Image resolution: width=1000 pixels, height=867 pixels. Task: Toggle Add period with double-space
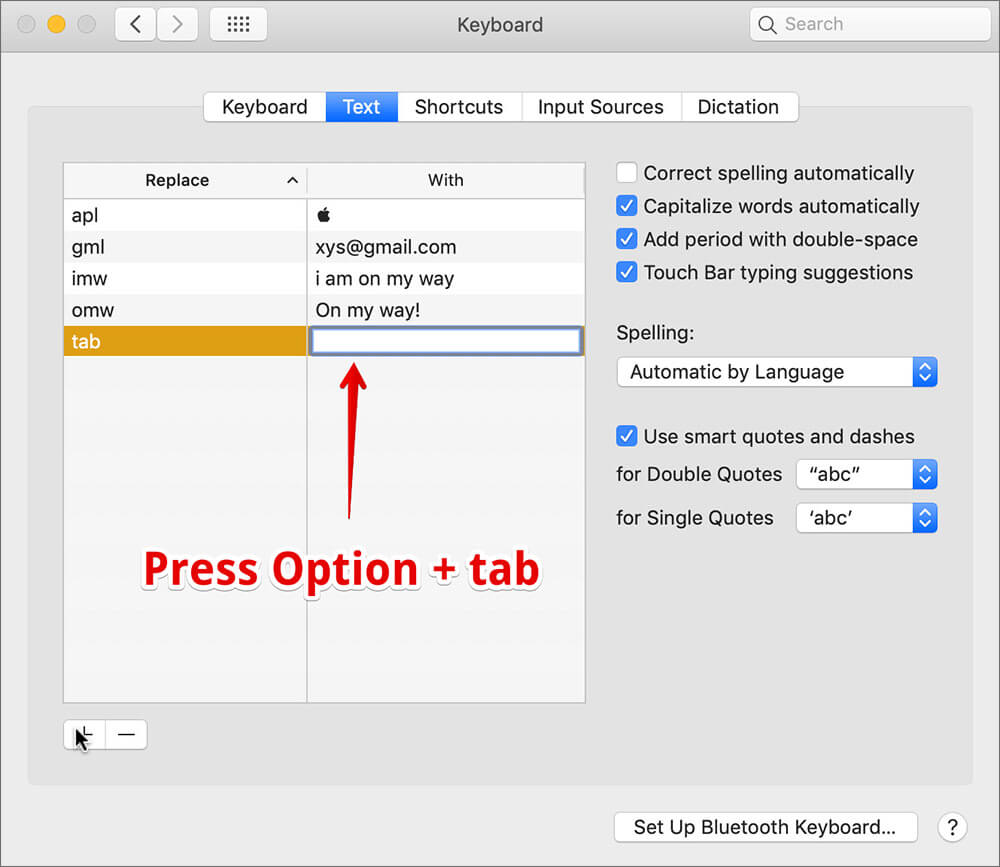626,239
